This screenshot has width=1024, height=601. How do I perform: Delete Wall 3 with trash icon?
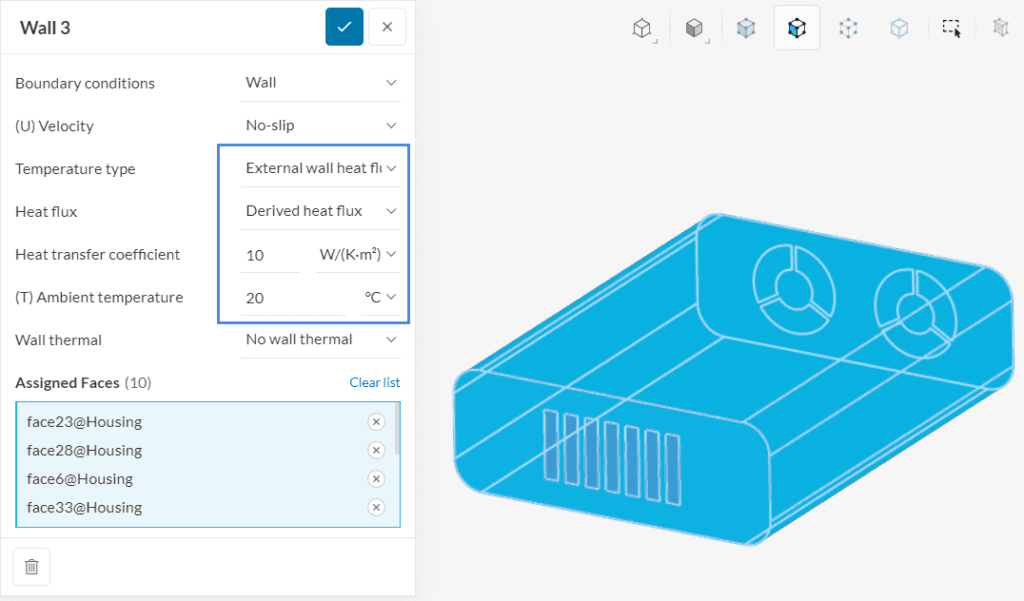(31, 567)
